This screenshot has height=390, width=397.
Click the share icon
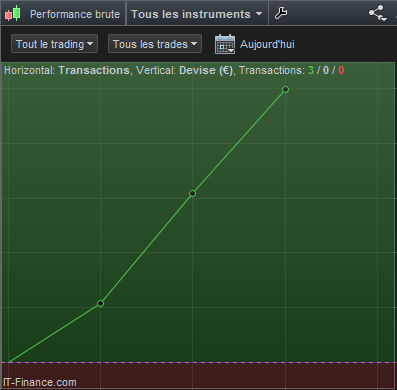[377, 13]
